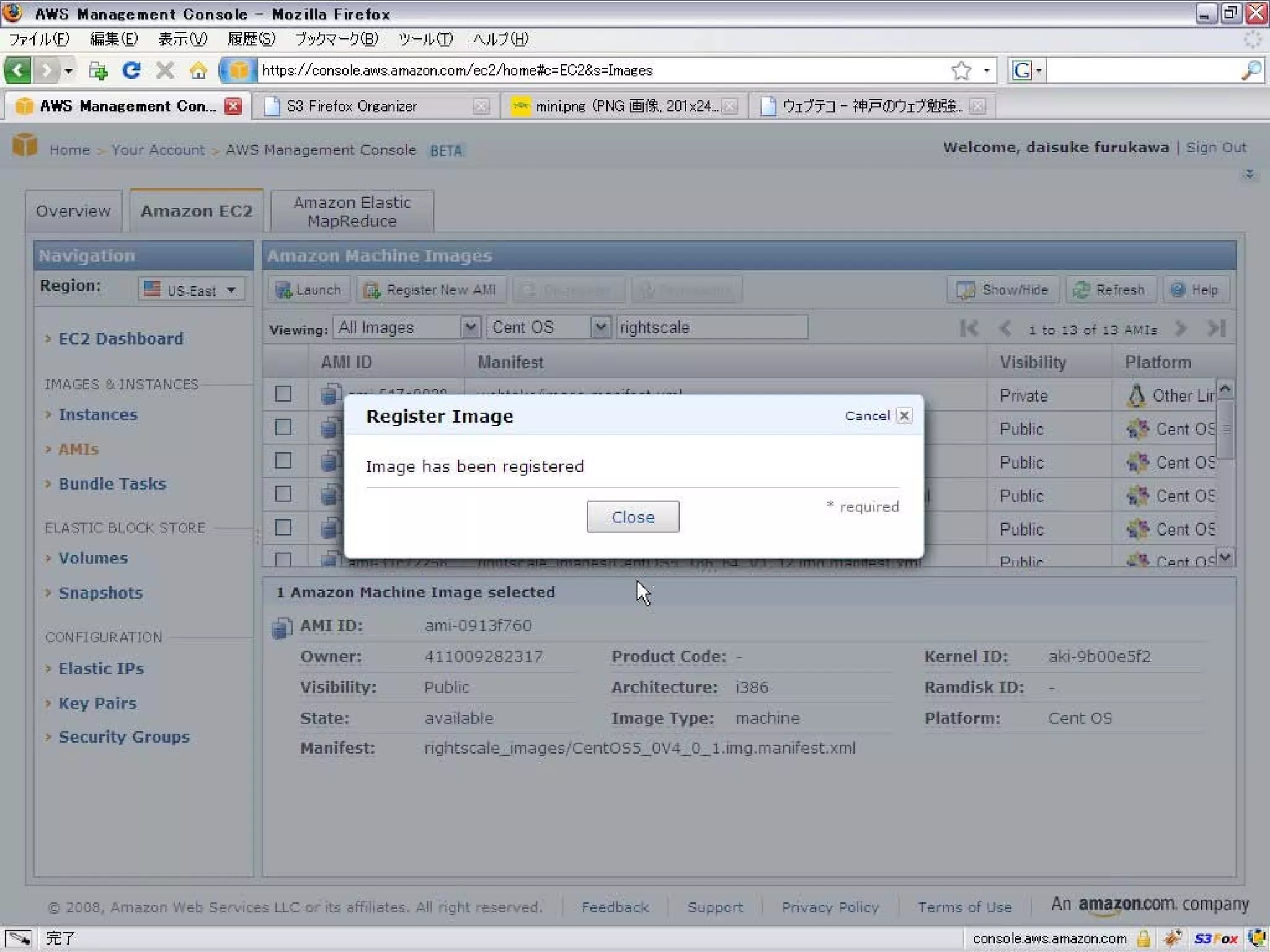Open the ファイル(F) menu

coord(39,39)
